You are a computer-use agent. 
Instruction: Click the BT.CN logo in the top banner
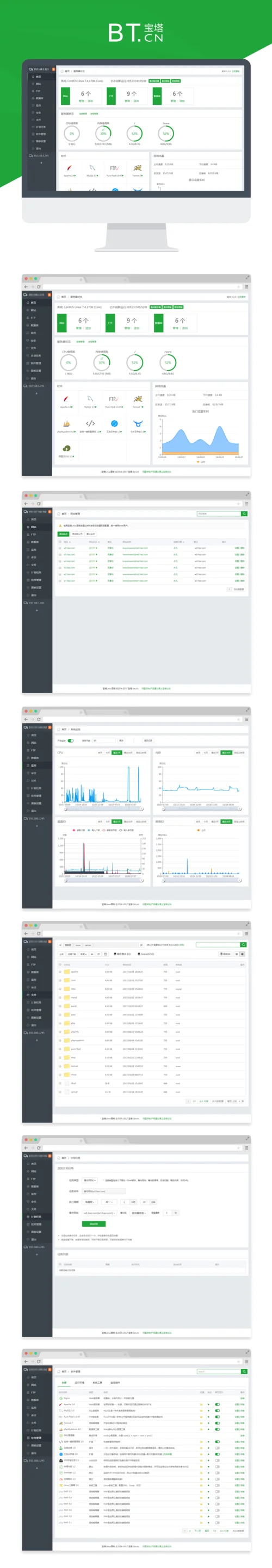[135, 32]
